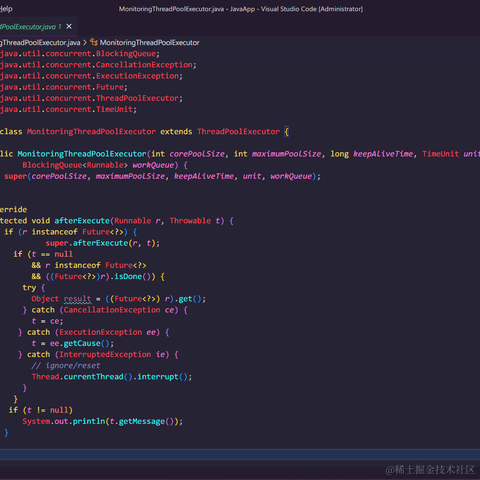Click the MonitoringThreadPoolExecutor constructor name

pyautogui.click(x=82, y=154)
